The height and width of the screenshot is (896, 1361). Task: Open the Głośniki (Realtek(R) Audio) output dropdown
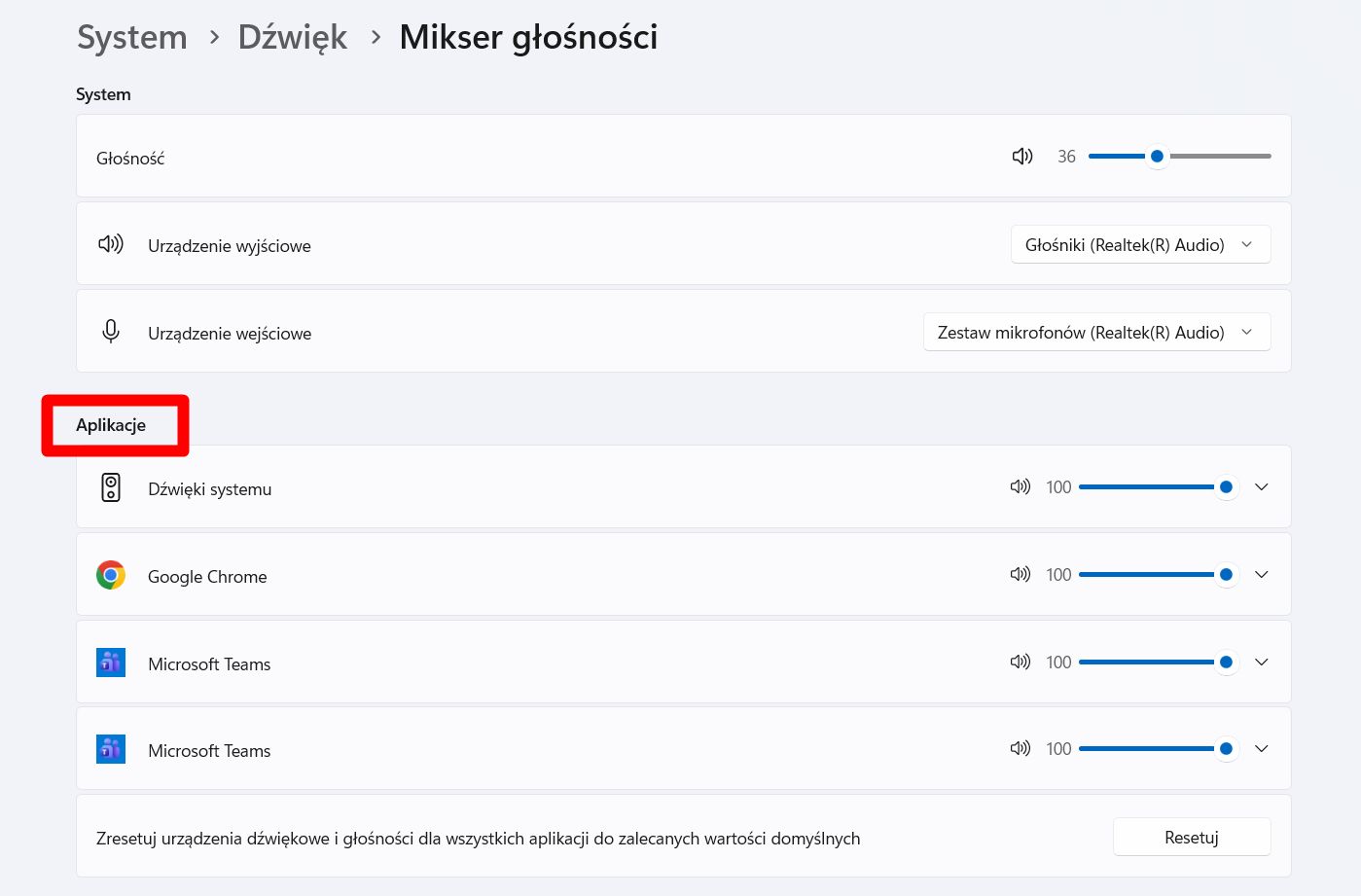coord(1140,245)
